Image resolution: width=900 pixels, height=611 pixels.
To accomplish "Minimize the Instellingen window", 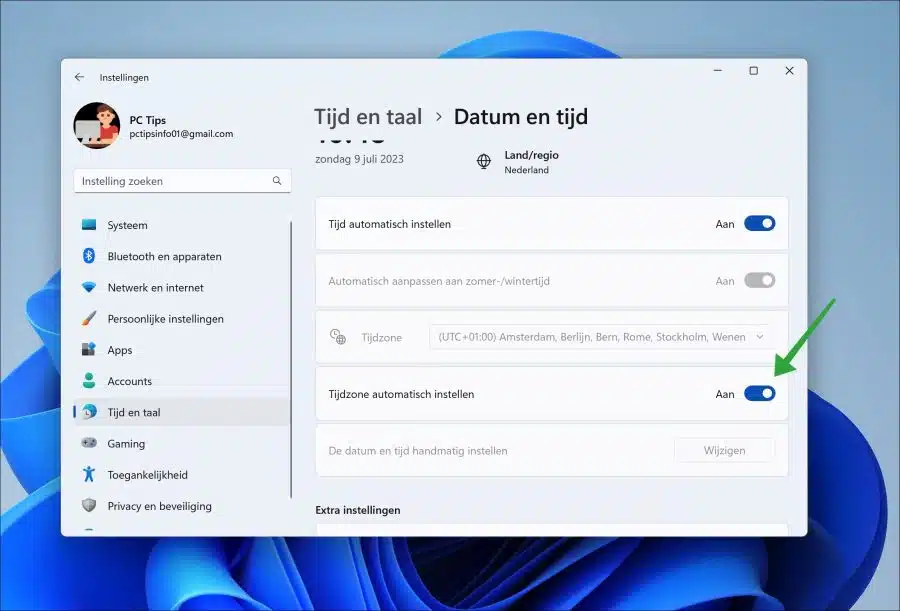I will [717, 71].
